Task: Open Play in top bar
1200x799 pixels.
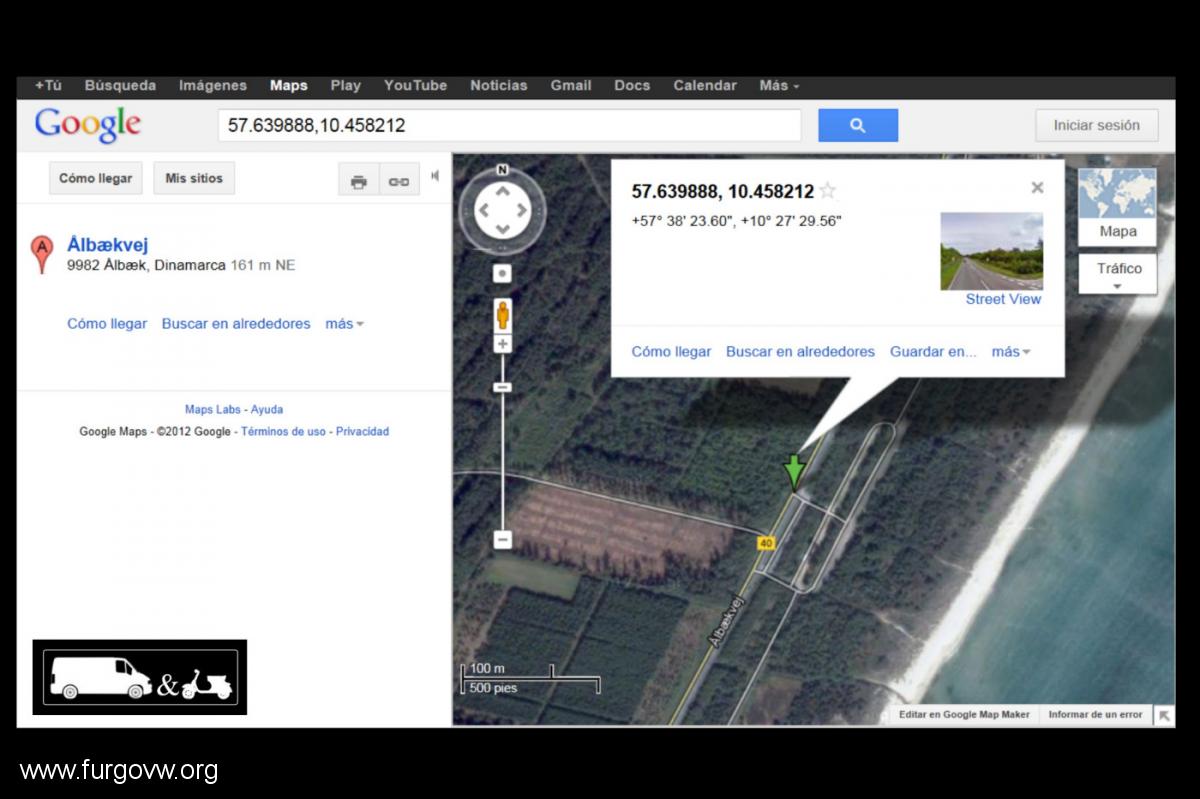Action: [346, 85]
